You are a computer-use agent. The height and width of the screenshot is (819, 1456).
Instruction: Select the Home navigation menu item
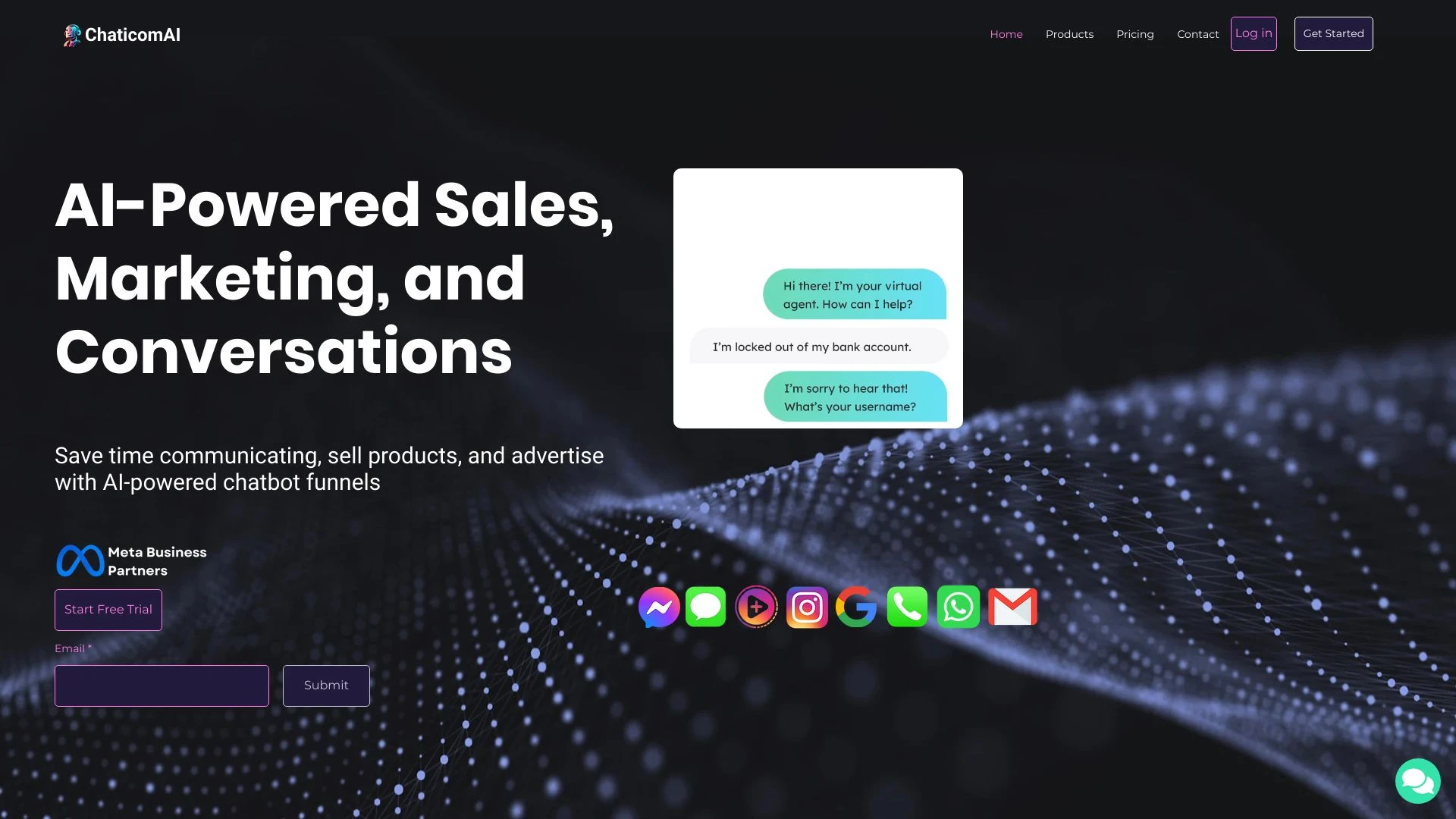1006,34
